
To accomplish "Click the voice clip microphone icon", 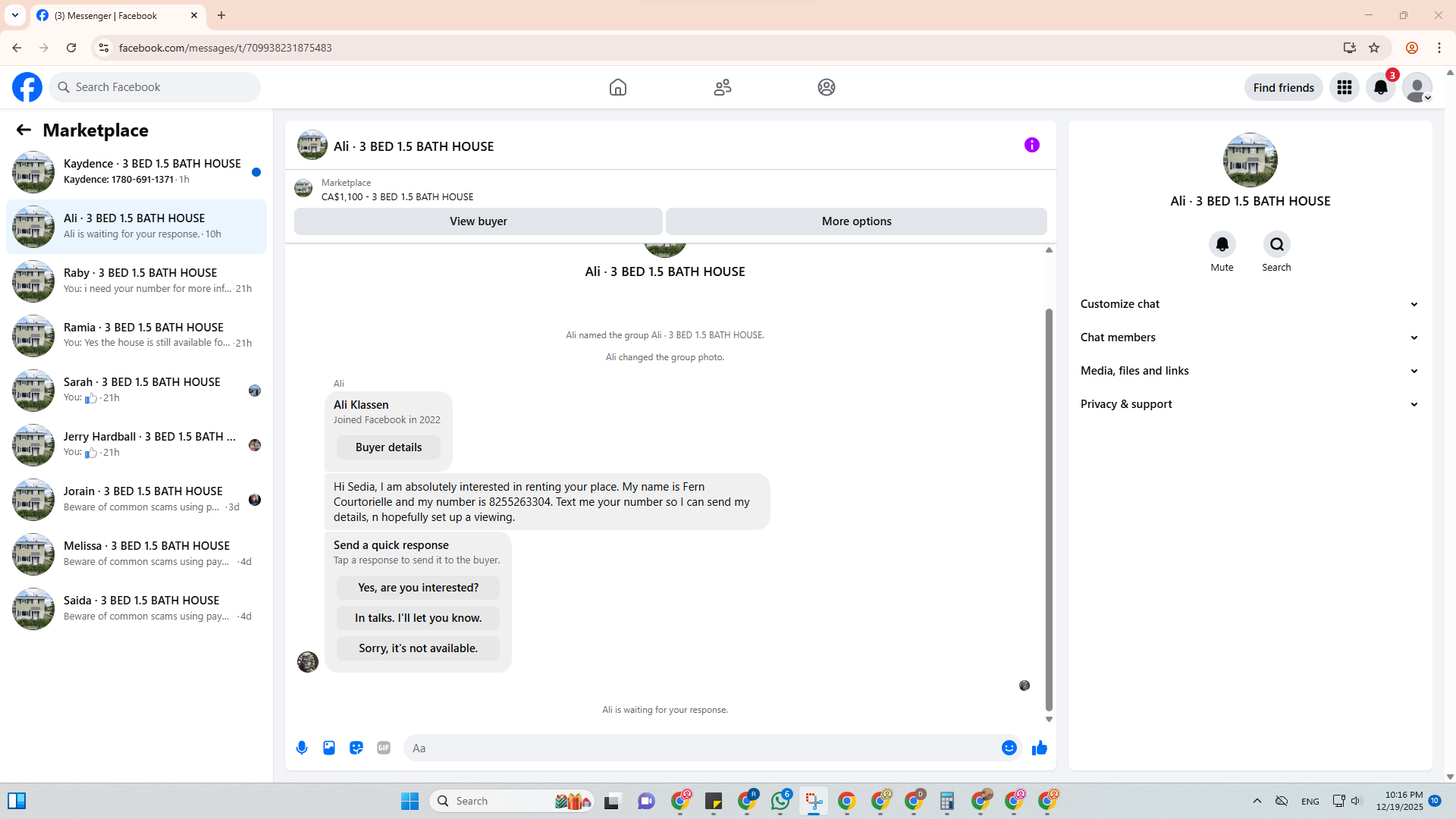I will [302, 748].
